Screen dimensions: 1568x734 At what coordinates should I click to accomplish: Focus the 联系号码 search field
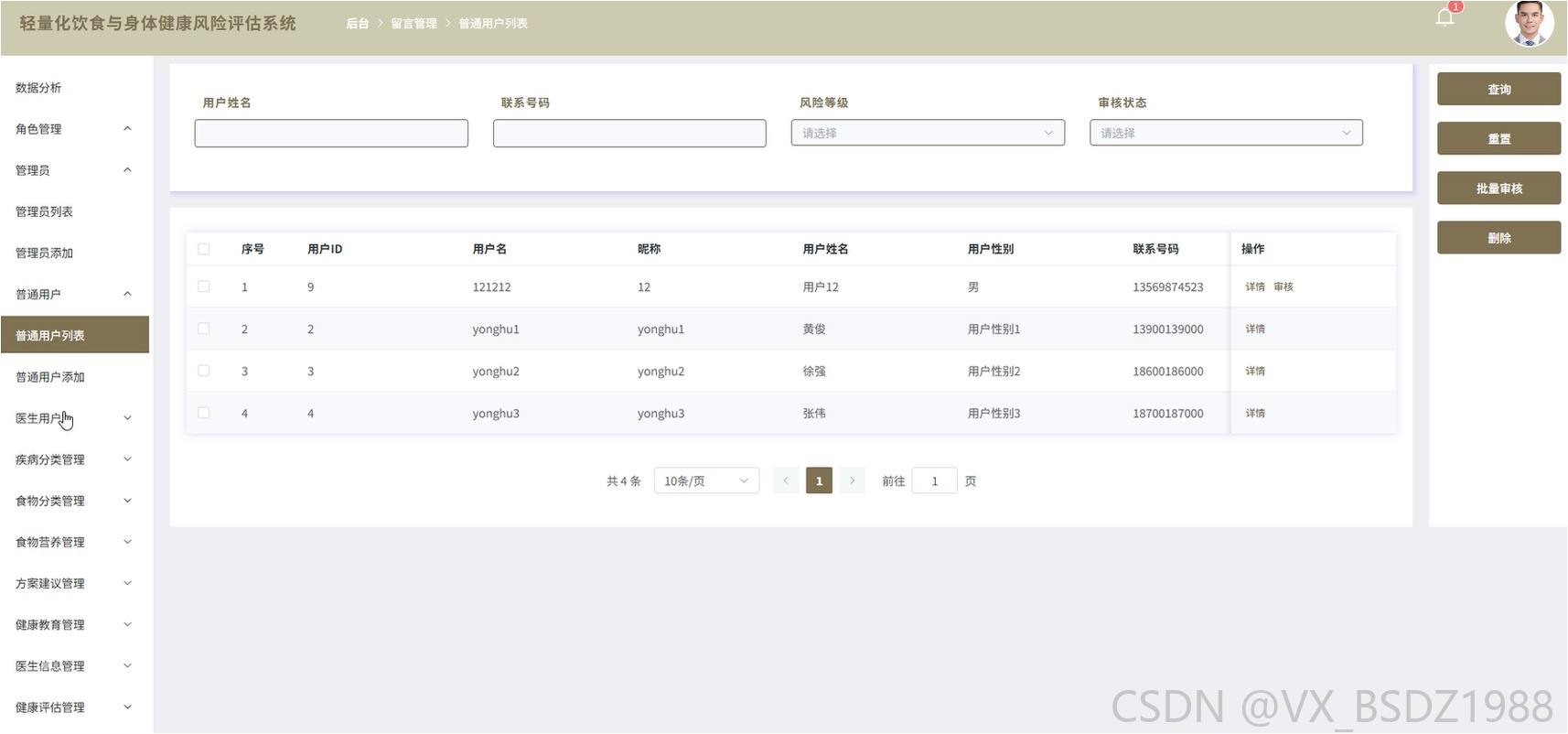[629, 133]
